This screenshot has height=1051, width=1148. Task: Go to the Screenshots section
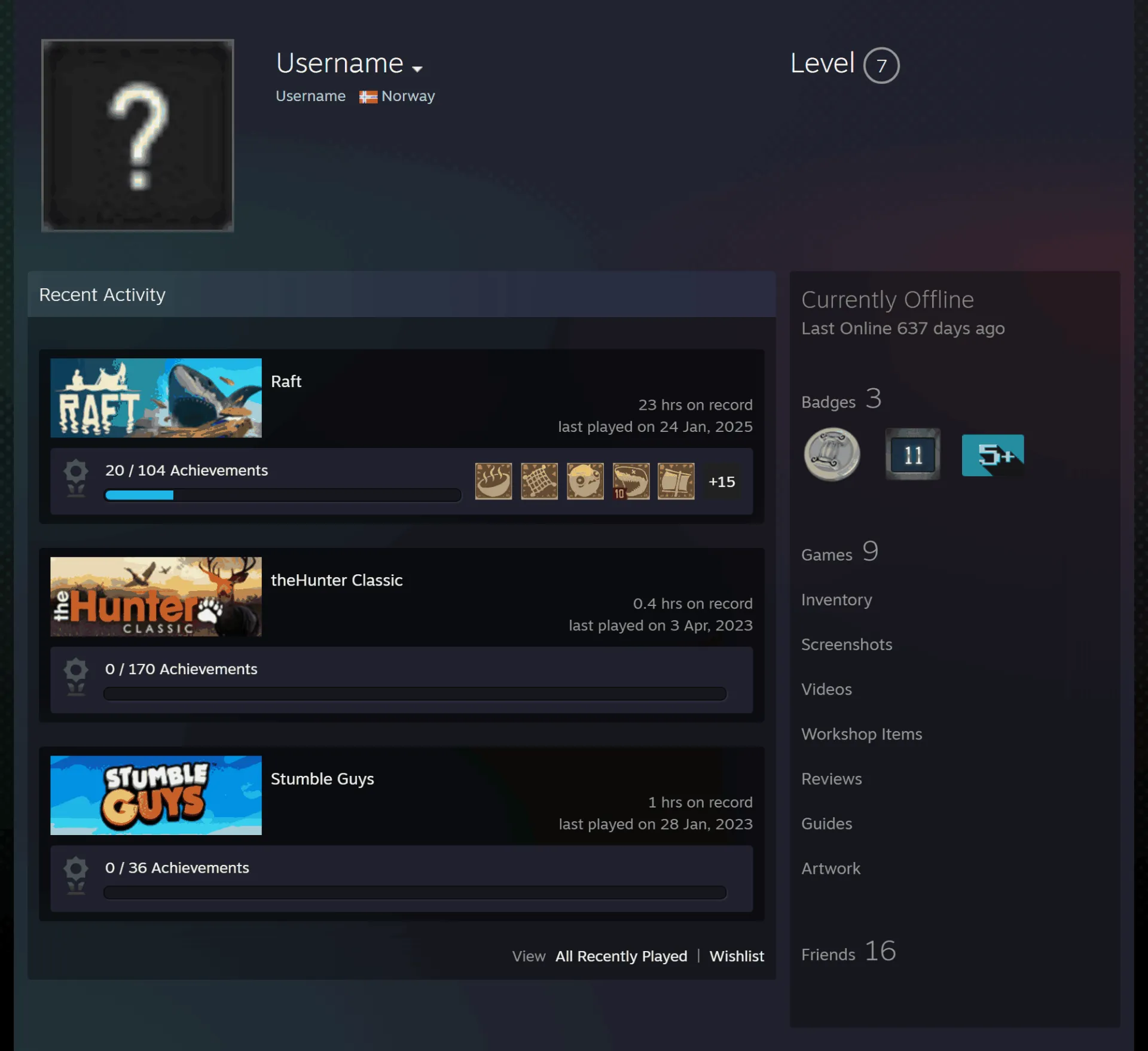pos(847,645)
